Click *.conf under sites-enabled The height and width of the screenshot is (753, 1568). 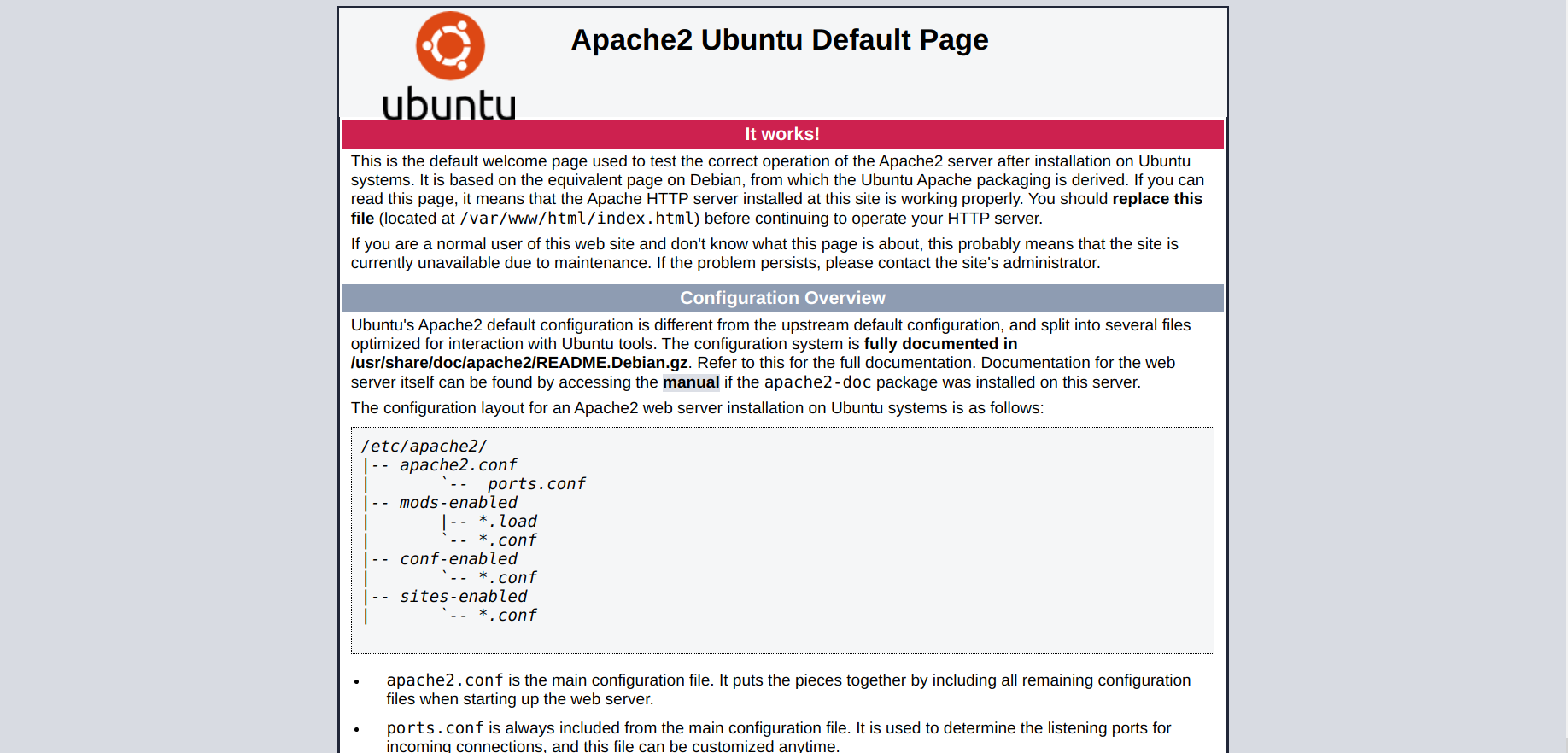tap(507, 616)
